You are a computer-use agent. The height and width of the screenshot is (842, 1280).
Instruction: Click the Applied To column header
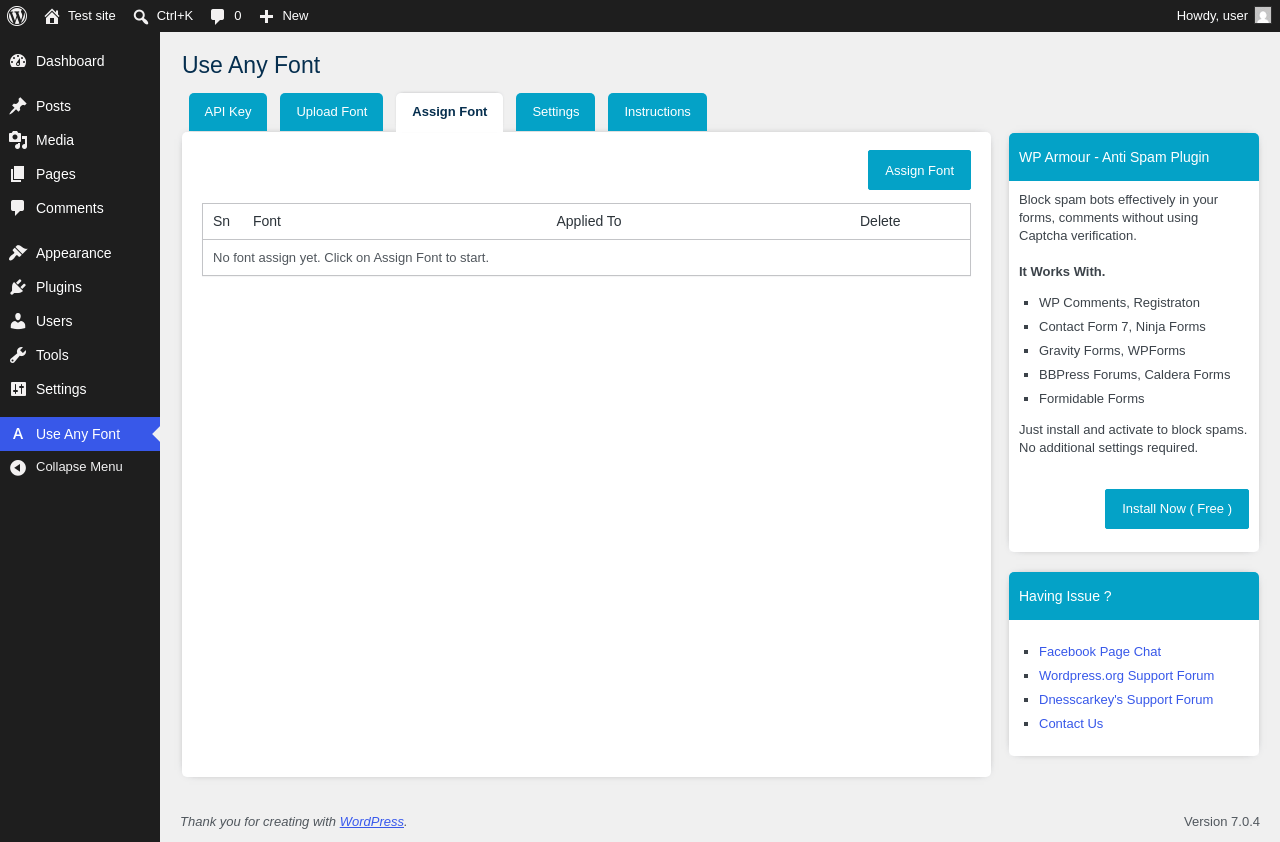coord(589,222)
